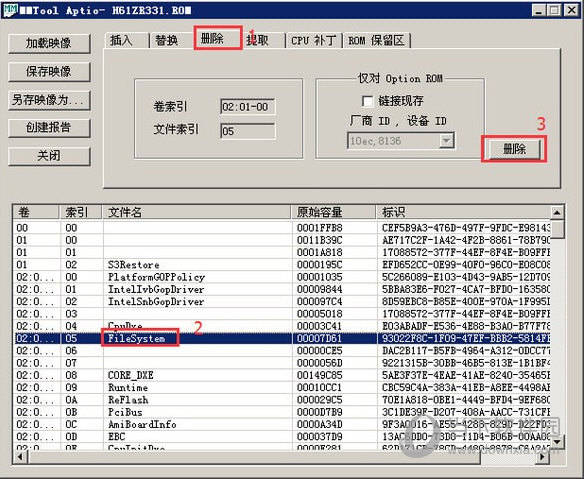The image size is (584, 479).
Task: Select the PciBus row
Action: tap(282, 412)
